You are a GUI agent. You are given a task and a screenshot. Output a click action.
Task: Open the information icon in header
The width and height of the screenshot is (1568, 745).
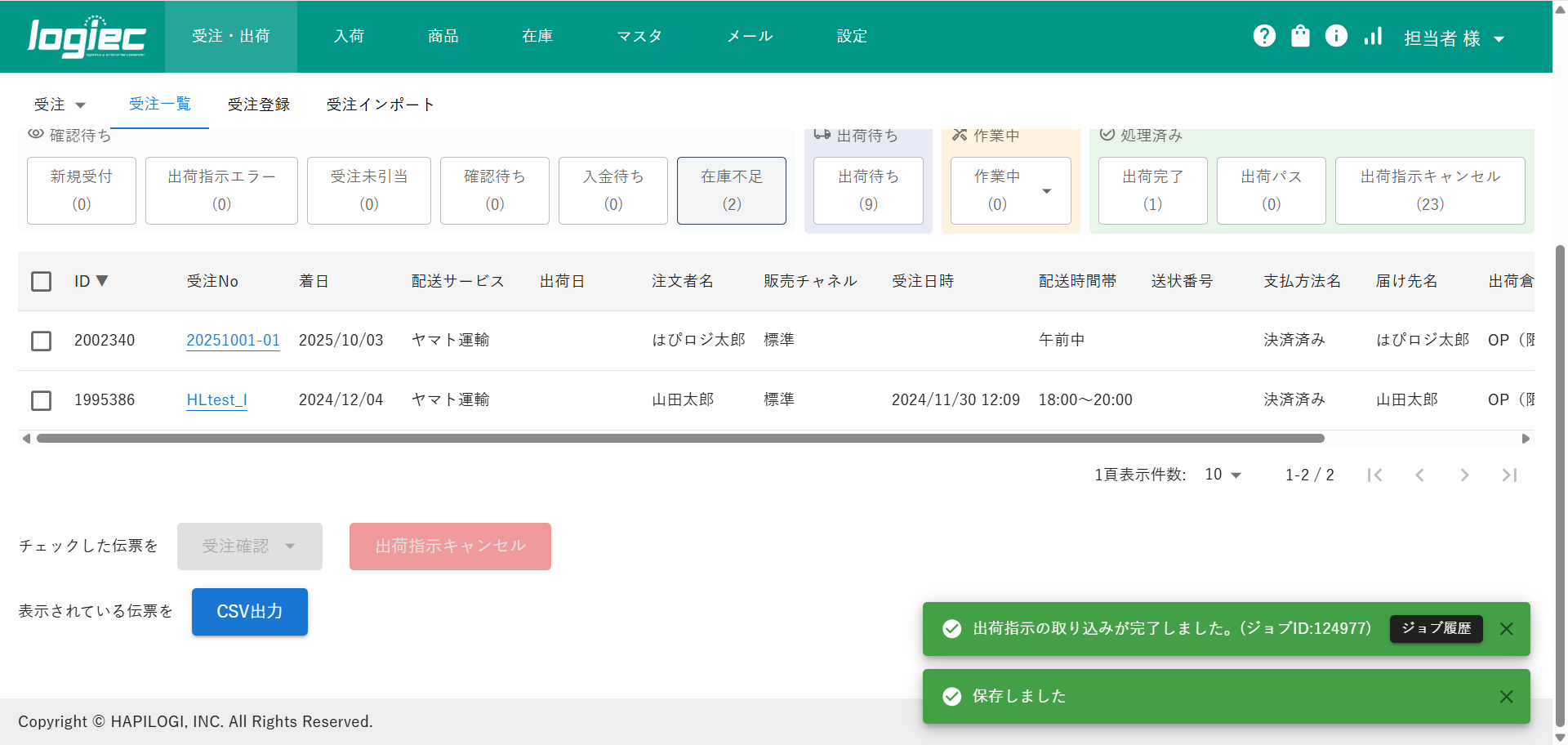pos(1336,36)
